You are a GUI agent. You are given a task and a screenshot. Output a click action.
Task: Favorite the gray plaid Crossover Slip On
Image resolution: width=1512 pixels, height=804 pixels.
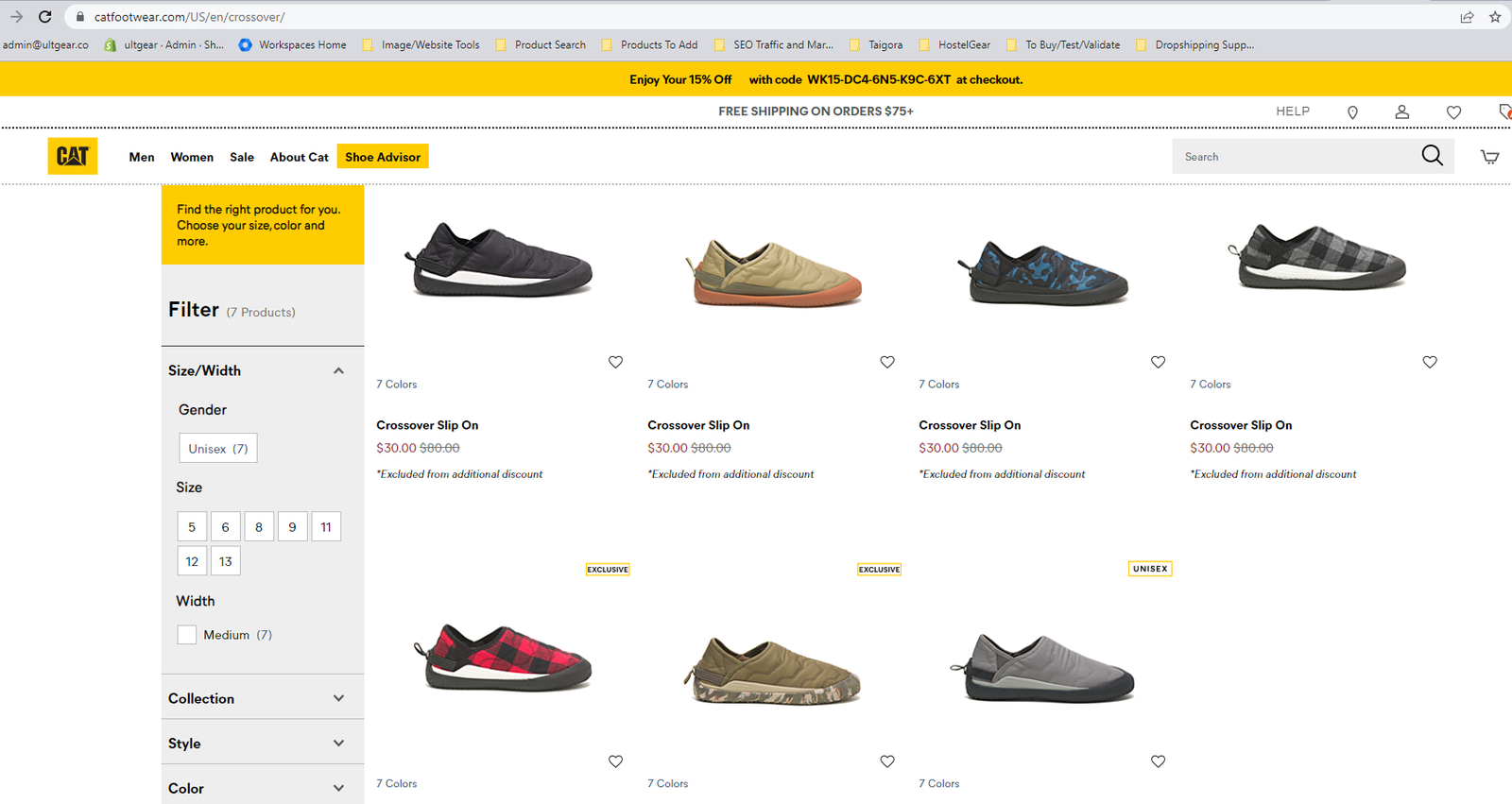click(x=1430, y=362)
